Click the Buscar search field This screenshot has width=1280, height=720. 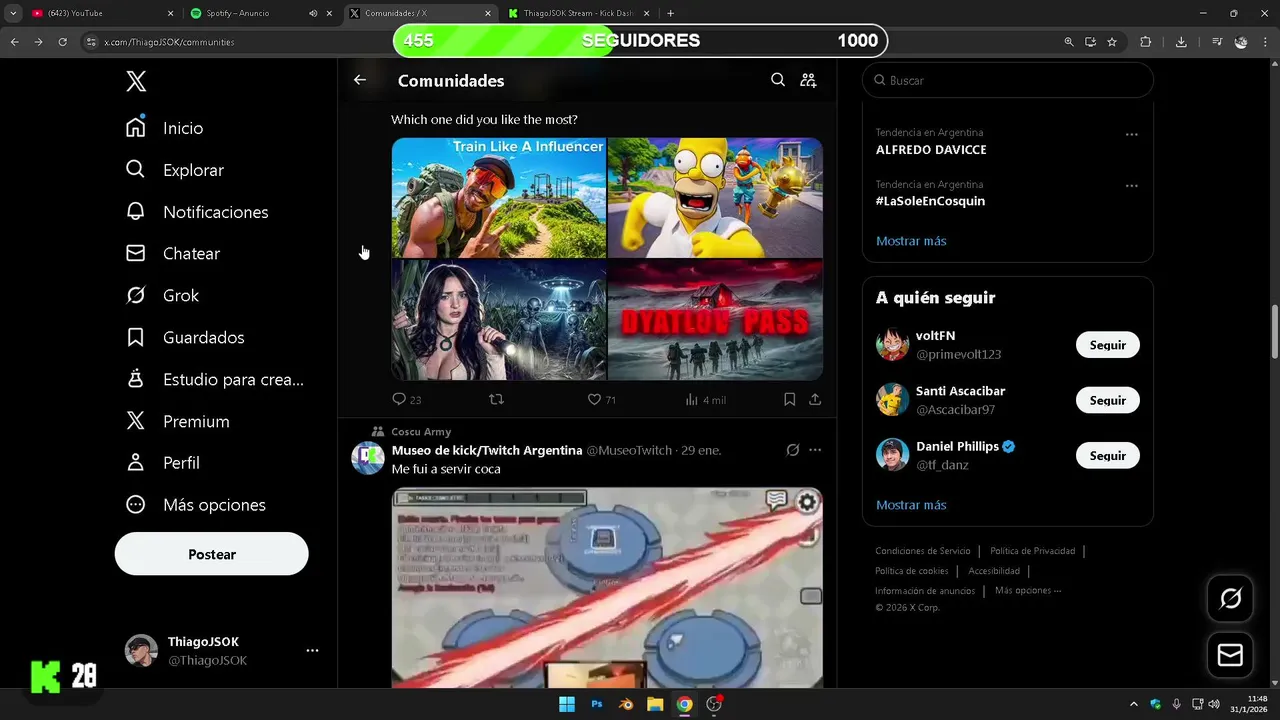tap(1008, 80)
